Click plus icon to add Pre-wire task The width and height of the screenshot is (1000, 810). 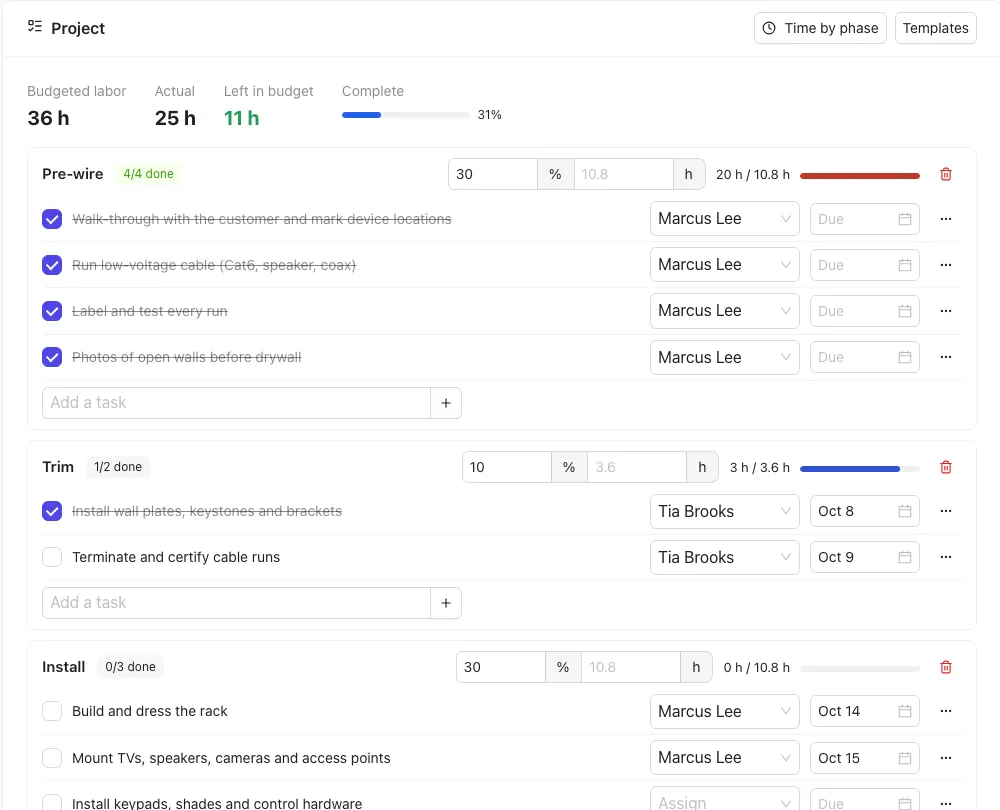(x=446, y=403)
